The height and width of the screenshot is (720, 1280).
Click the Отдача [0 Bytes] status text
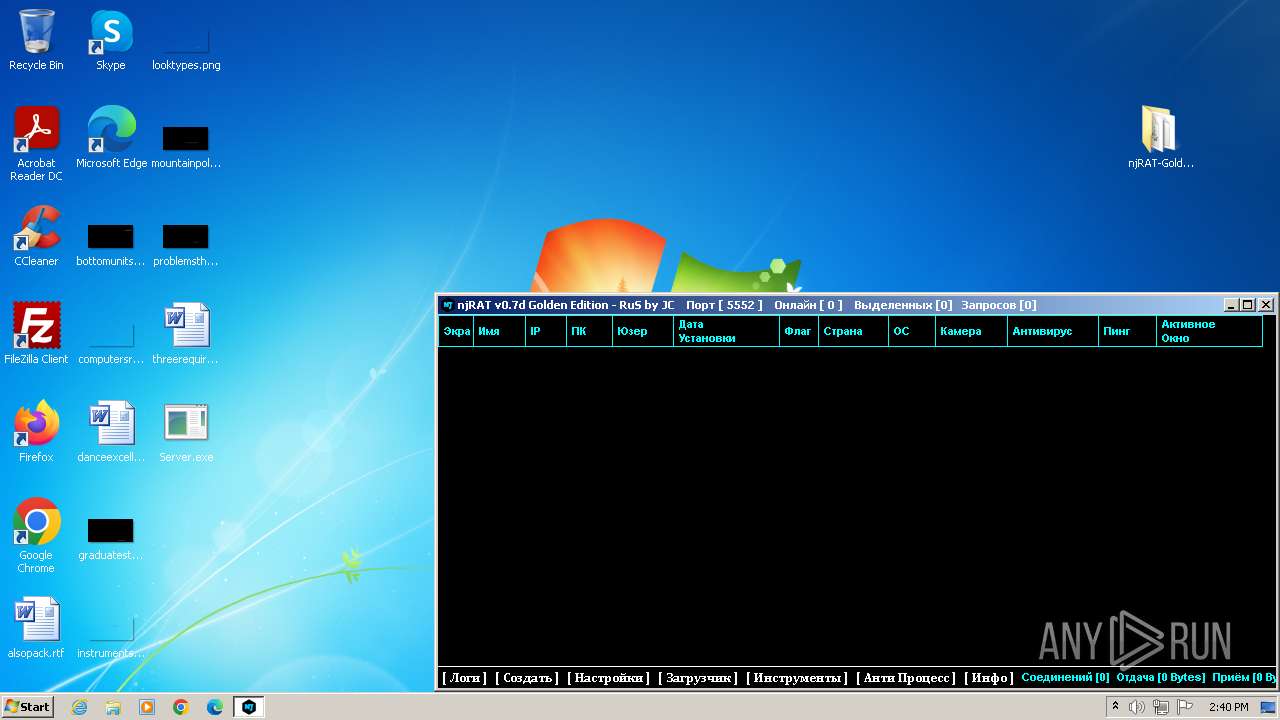(x=1161, y=677)
